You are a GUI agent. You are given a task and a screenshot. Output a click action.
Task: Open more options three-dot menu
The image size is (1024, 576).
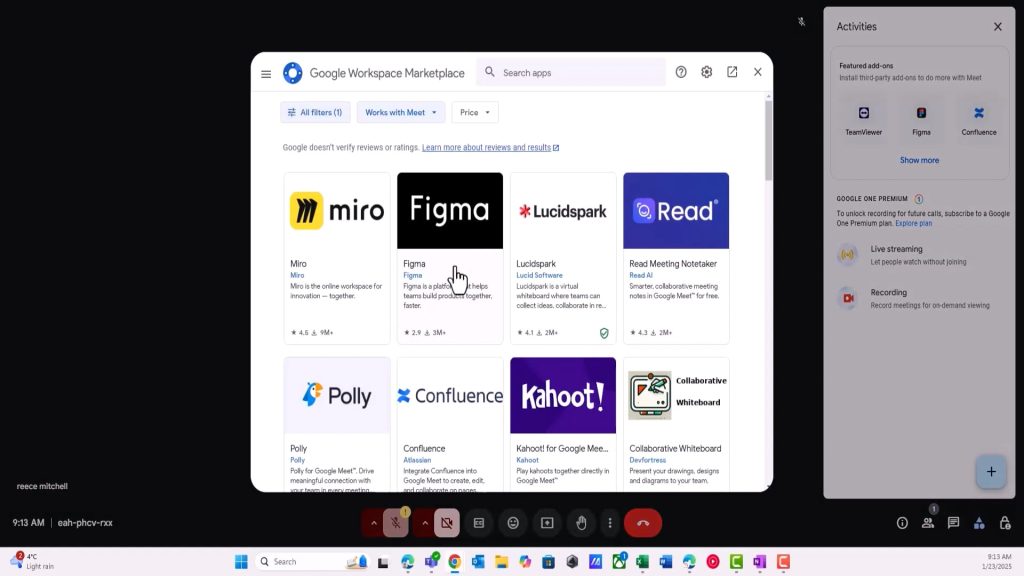point(610,523)
